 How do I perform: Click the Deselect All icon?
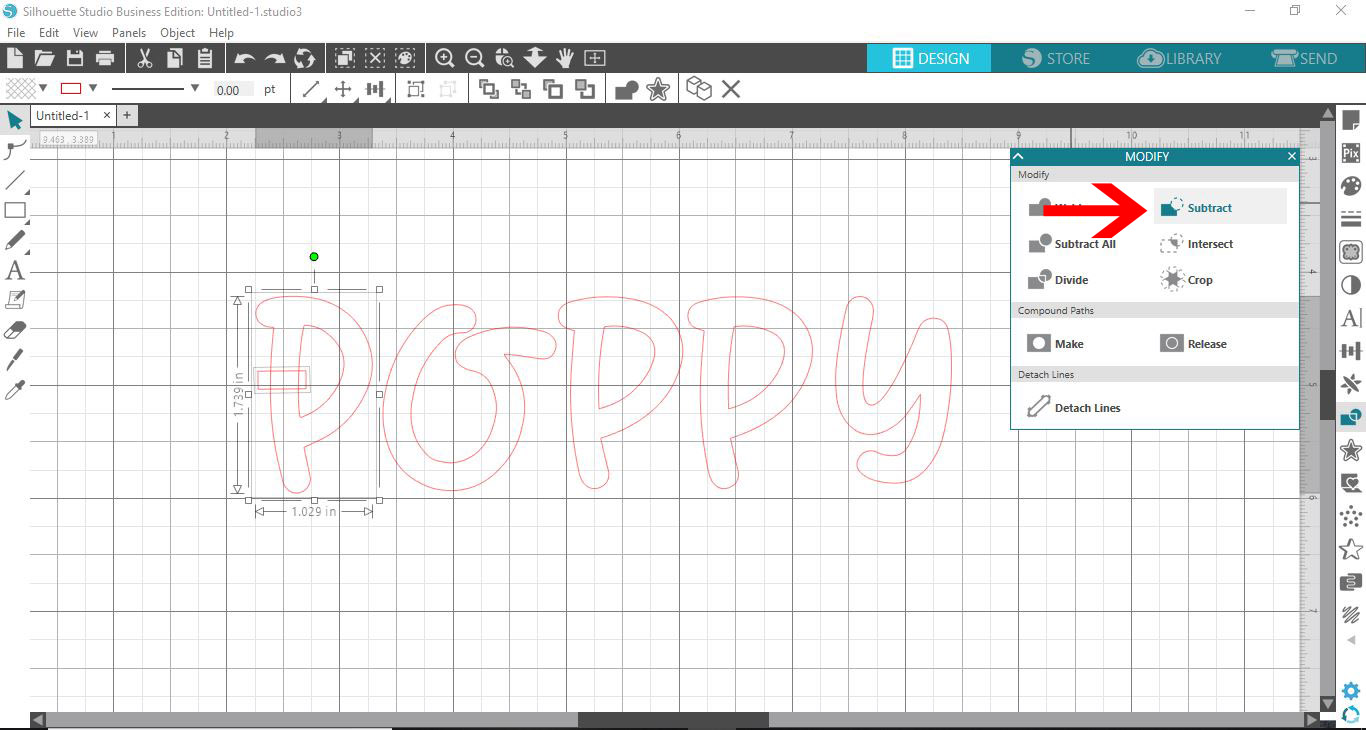coord(374,58)
